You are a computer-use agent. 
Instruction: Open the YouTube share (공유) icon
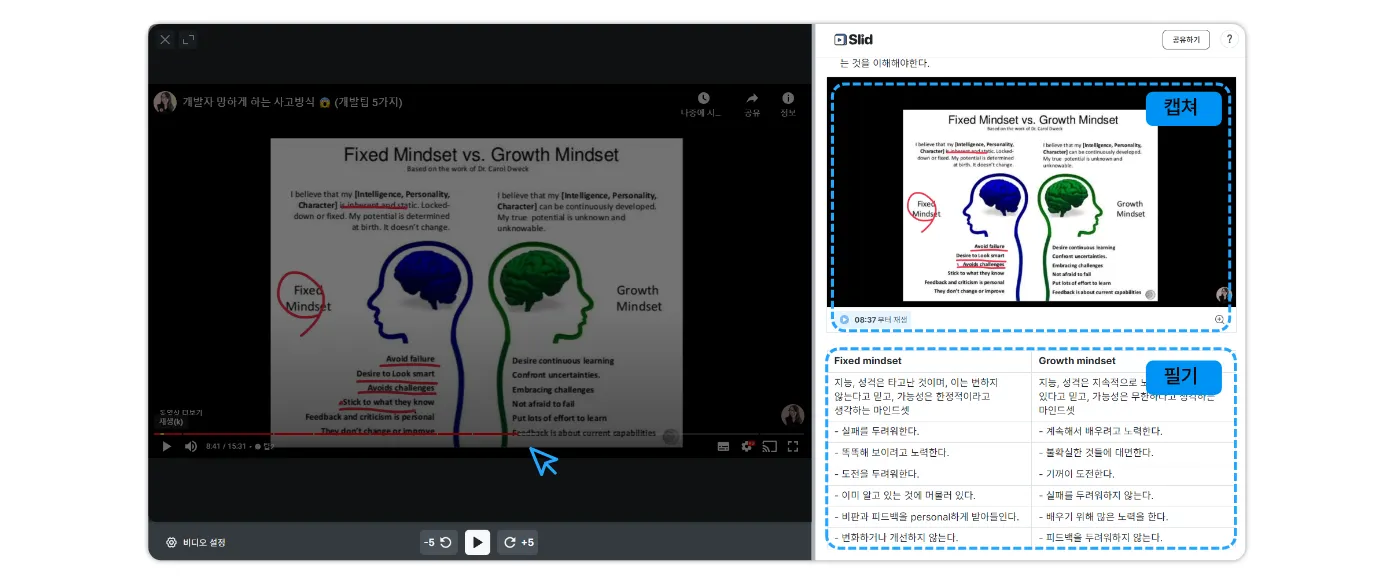click(x=752, y=104)
